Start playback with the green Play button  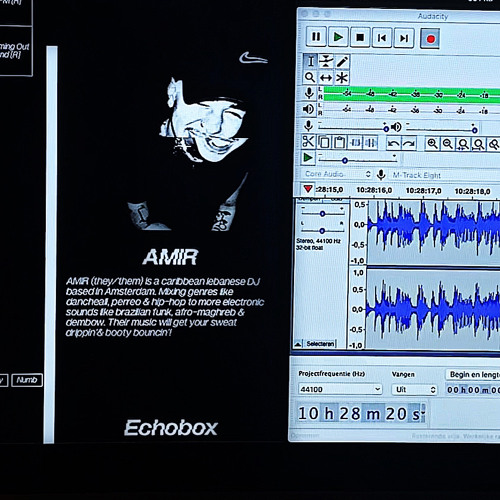[x=338, y=37]
